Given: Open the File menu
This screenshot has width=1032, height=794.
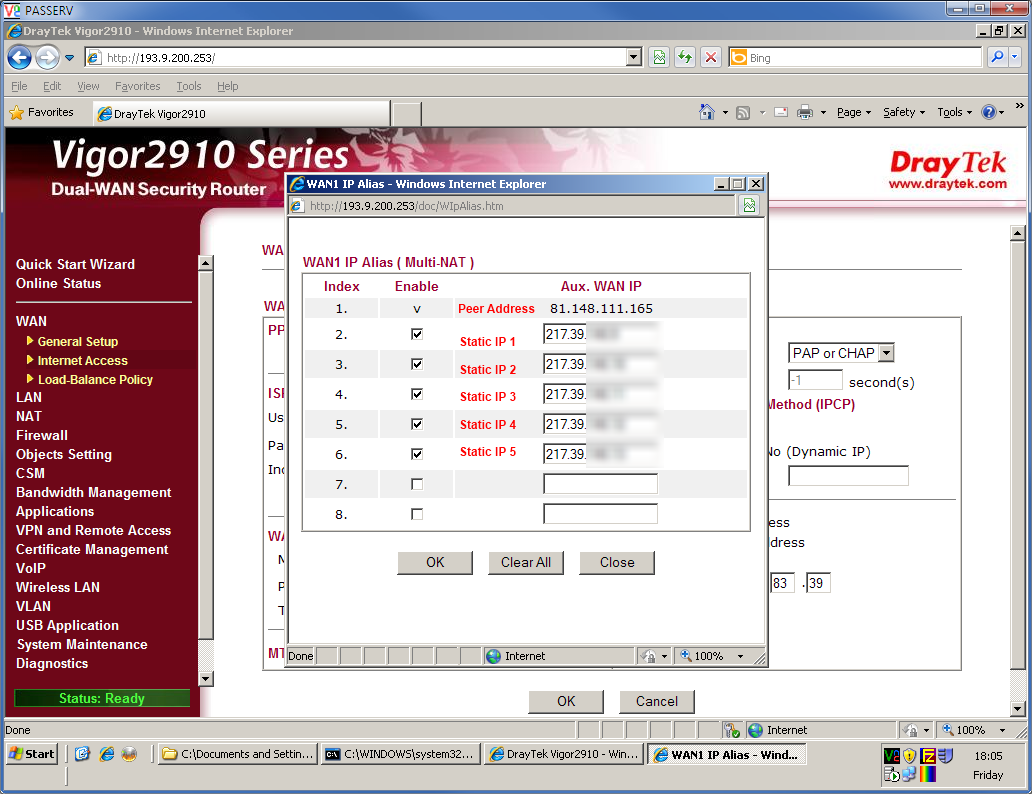Looking at the screenshot, I should pos(19,86).
